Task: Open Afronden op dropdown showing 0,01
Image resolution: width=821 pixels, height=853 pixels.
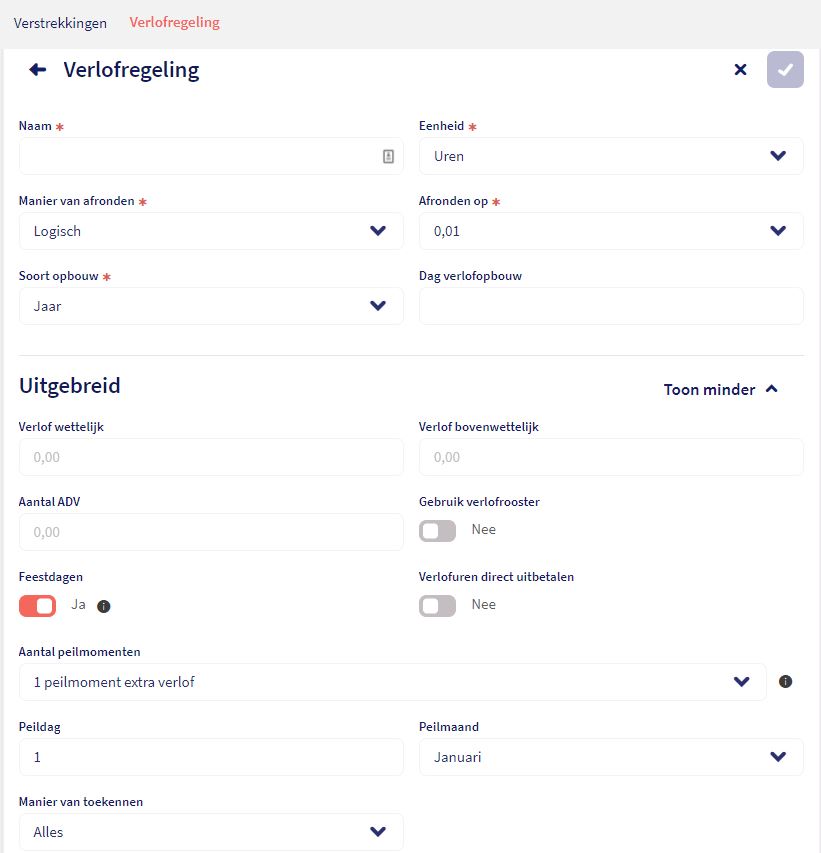Action: [x=611, y=231]
